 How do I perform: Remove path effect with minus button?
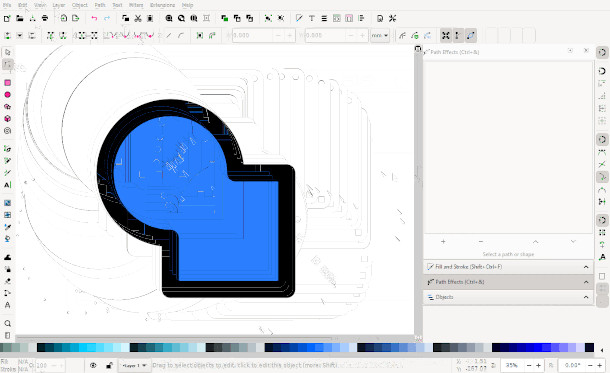click(x=481, y=242)
